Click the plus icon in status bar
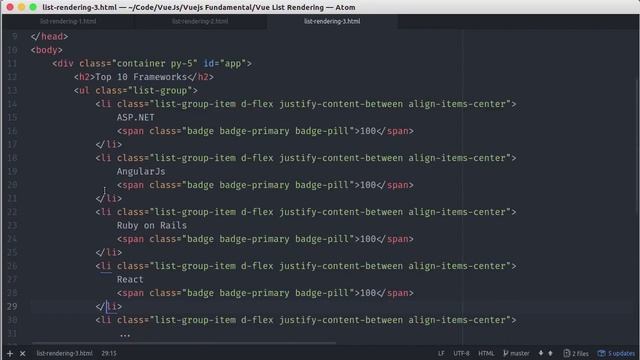The height and width of the screenshot is (360, 640). (x=10, y=353)
